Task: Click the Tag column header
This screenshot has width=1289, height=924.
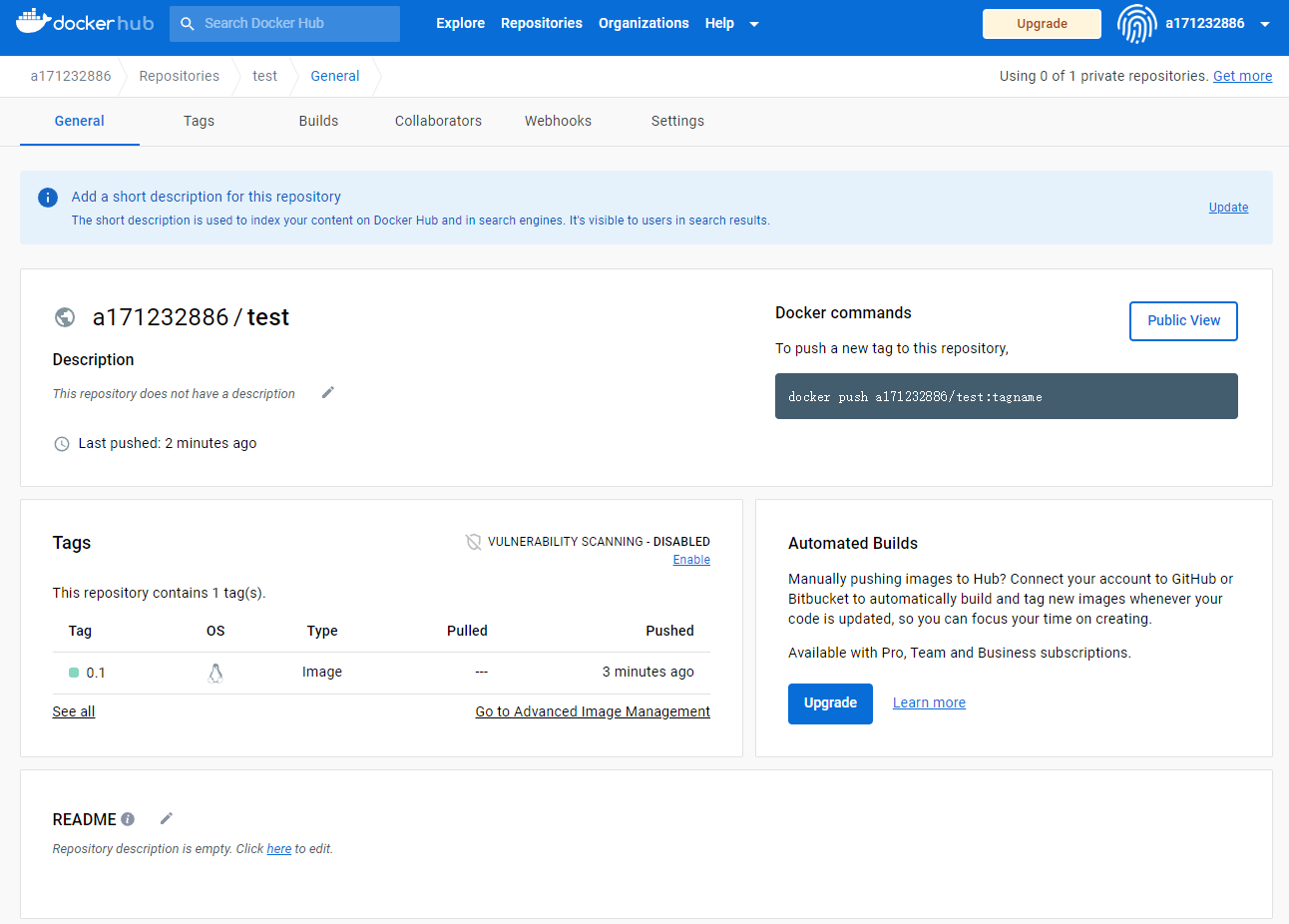Action: coord(80,631)
